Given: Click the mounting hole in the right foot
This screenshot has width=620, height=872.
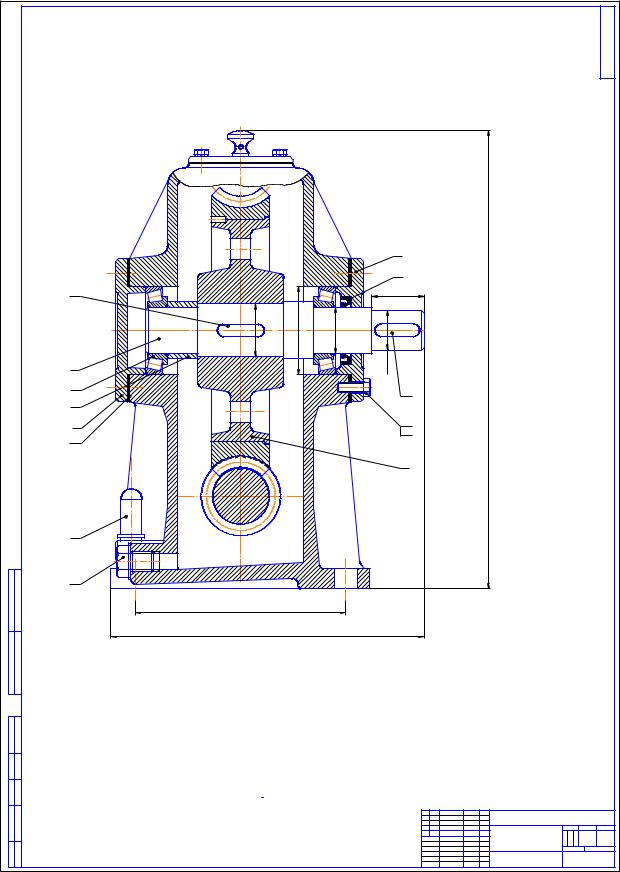Looking at the screenshot, I should click(345, 578).
